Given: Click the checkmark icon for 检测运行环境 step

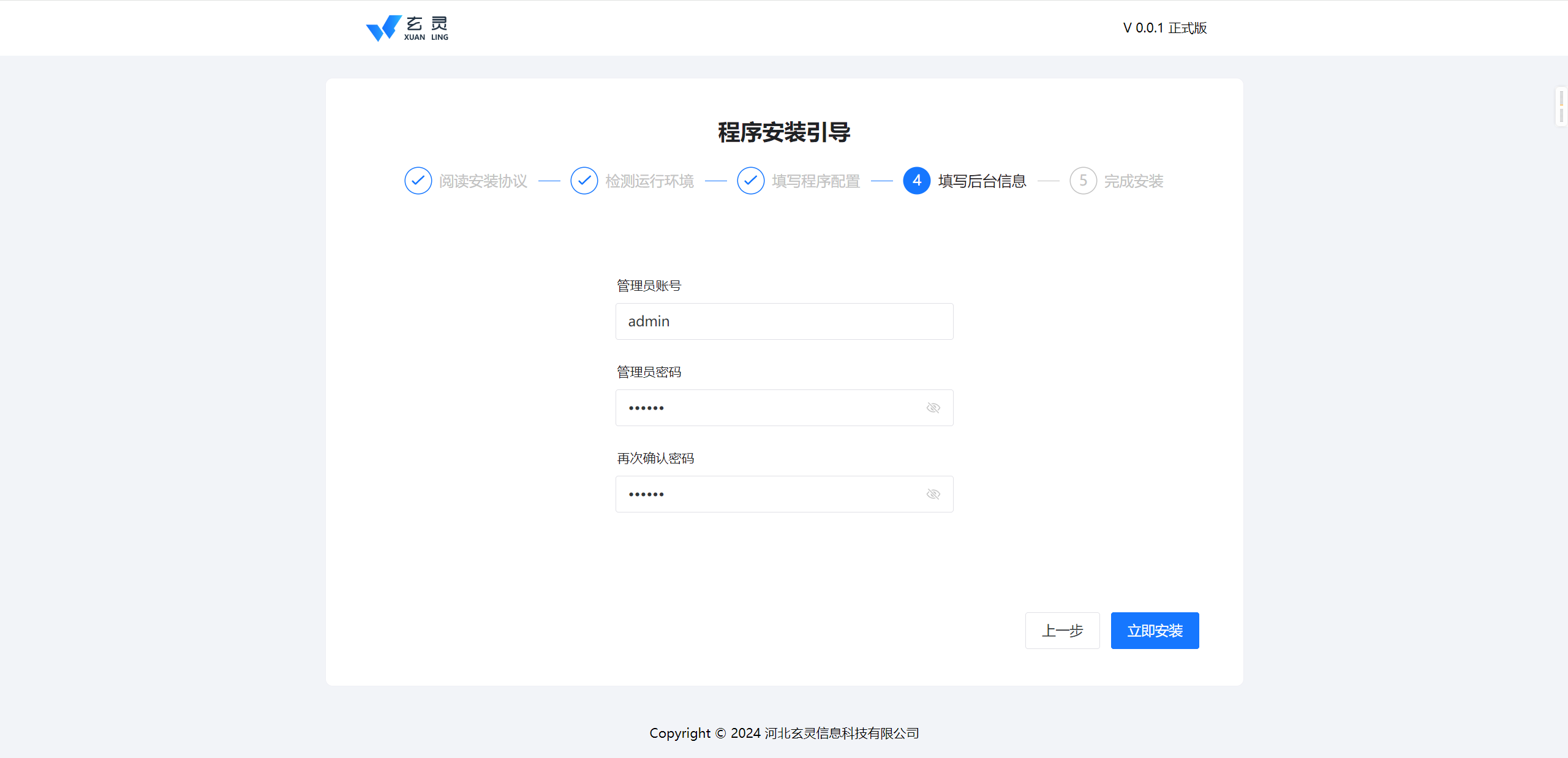Looking at the screenshot, I should click(584, 181).
